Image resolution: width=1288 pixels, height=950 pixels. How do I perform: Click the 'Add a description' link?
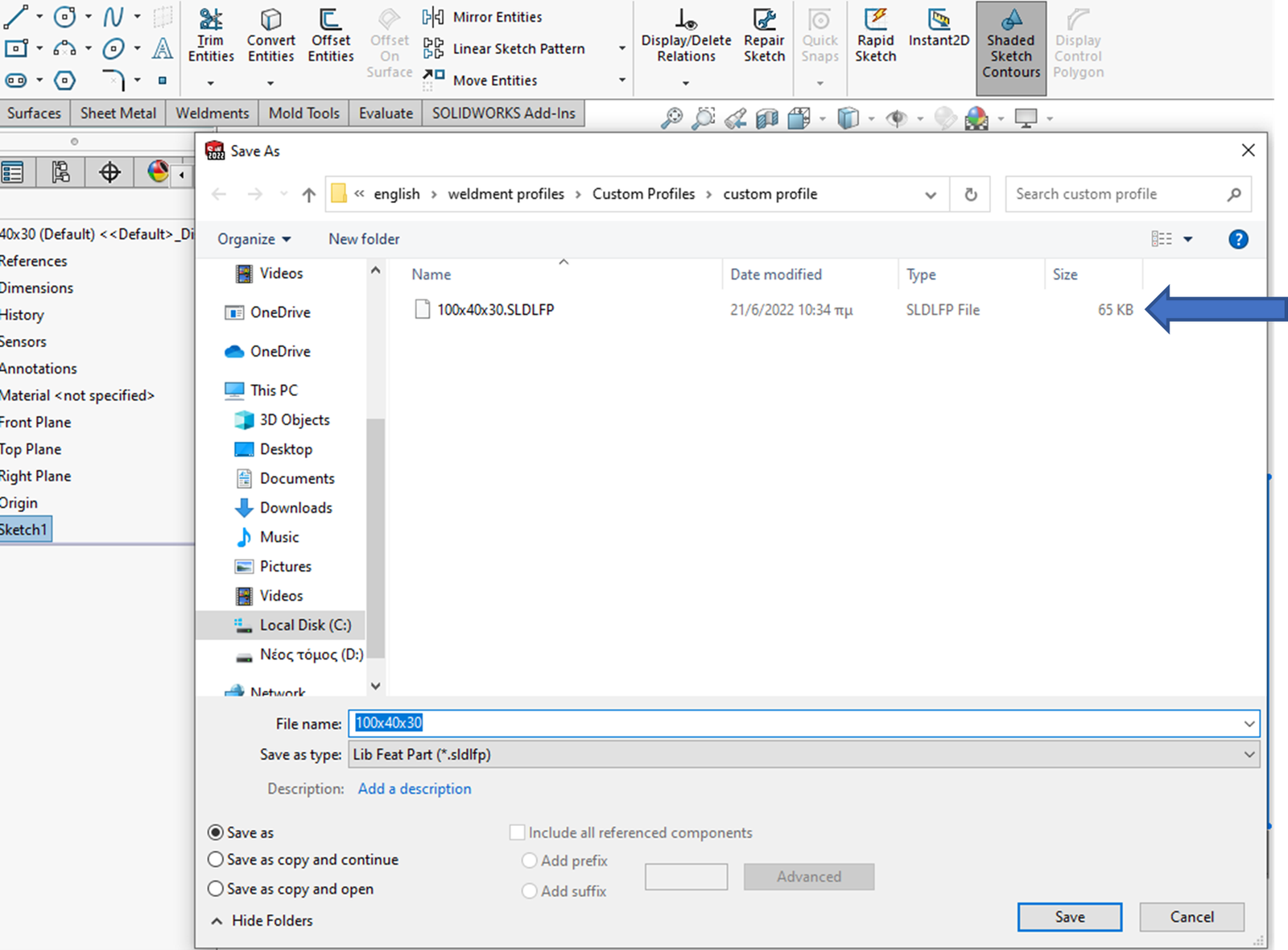pyautogui.click(x=415, y=789)
